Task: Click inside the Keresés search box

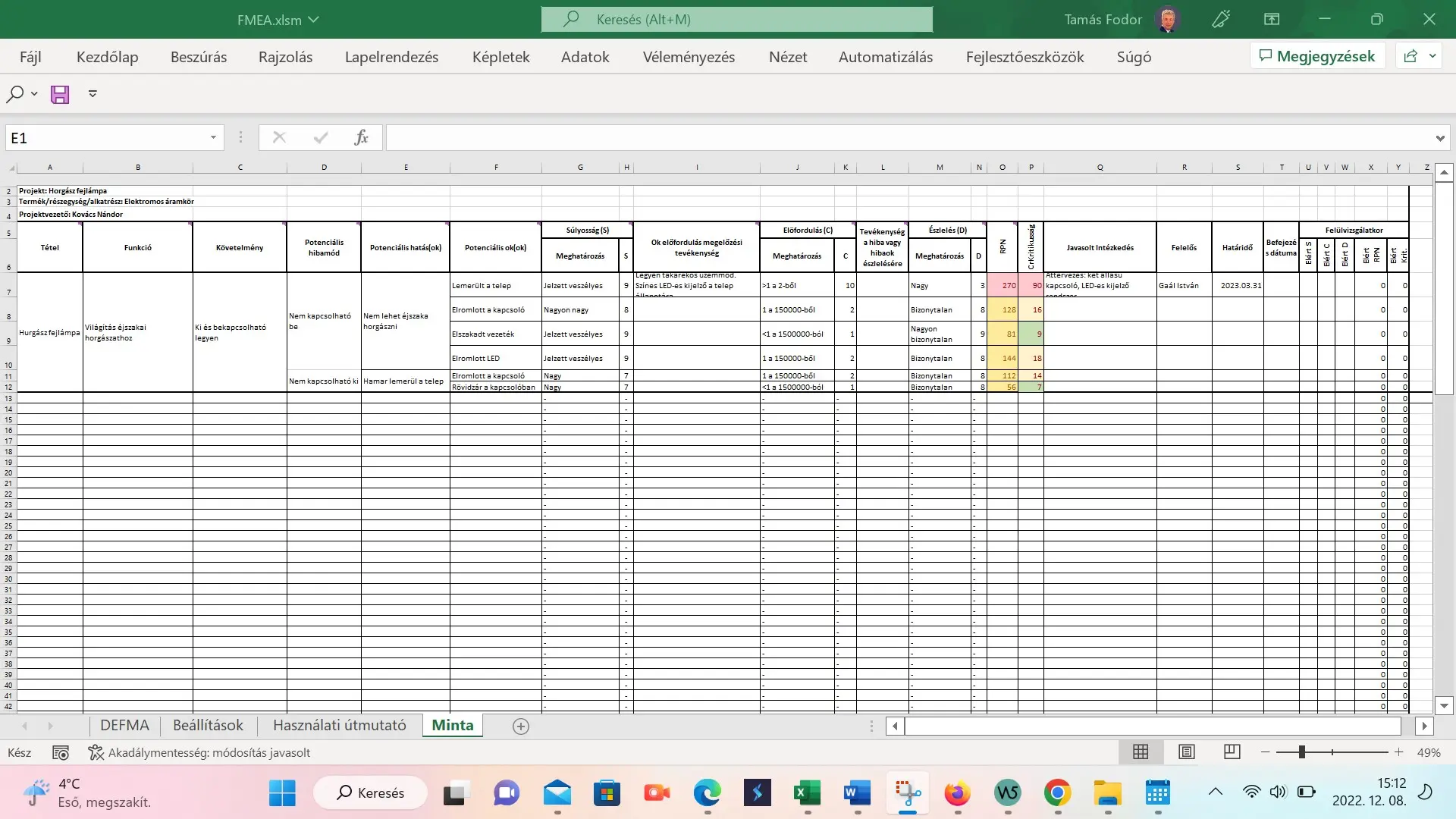Action: 736,19
